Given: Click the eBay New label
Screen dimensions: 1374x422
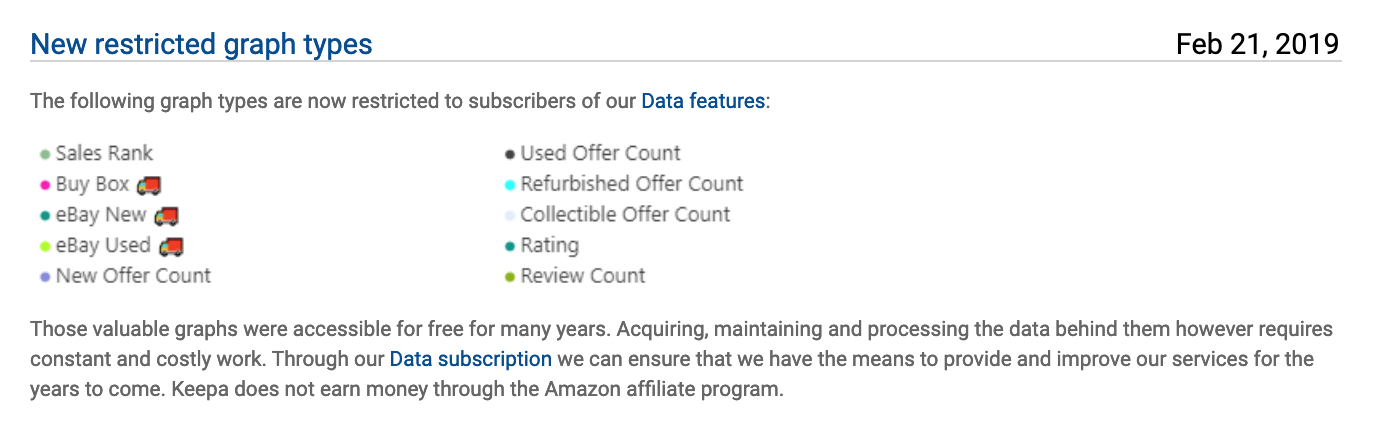Looking at the screenshot, I should (x=101, y=214).
